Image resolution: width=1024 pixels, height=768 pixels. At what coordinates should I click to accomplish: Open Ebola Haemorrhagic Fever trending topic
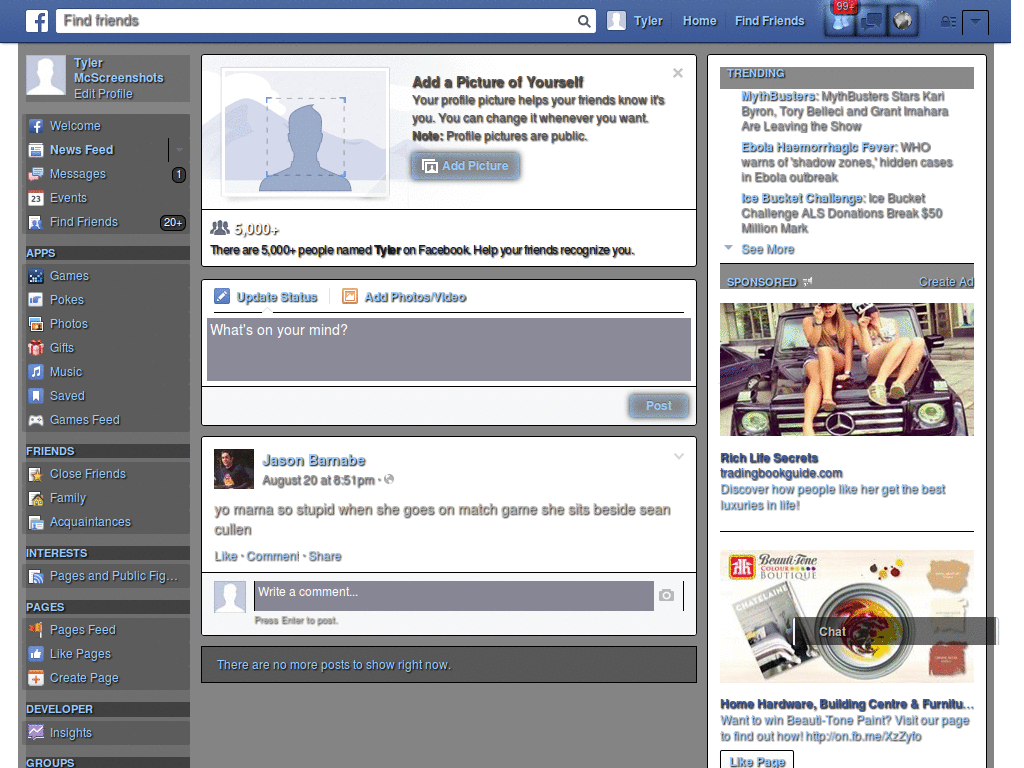pyautogui.click(x=820, y=148)
